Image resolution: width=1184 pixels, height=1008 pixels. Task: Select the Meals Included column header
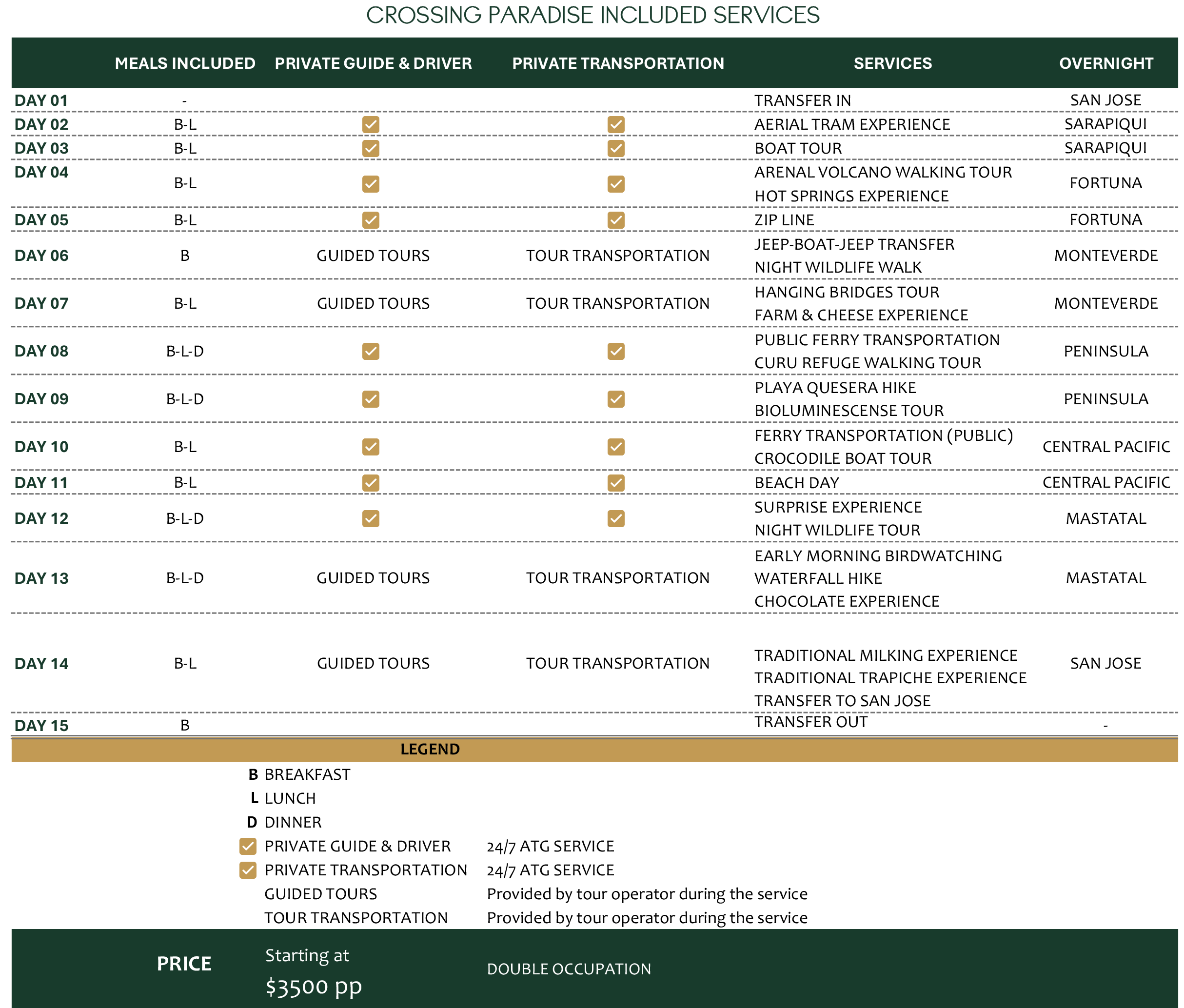pos(185,63)
